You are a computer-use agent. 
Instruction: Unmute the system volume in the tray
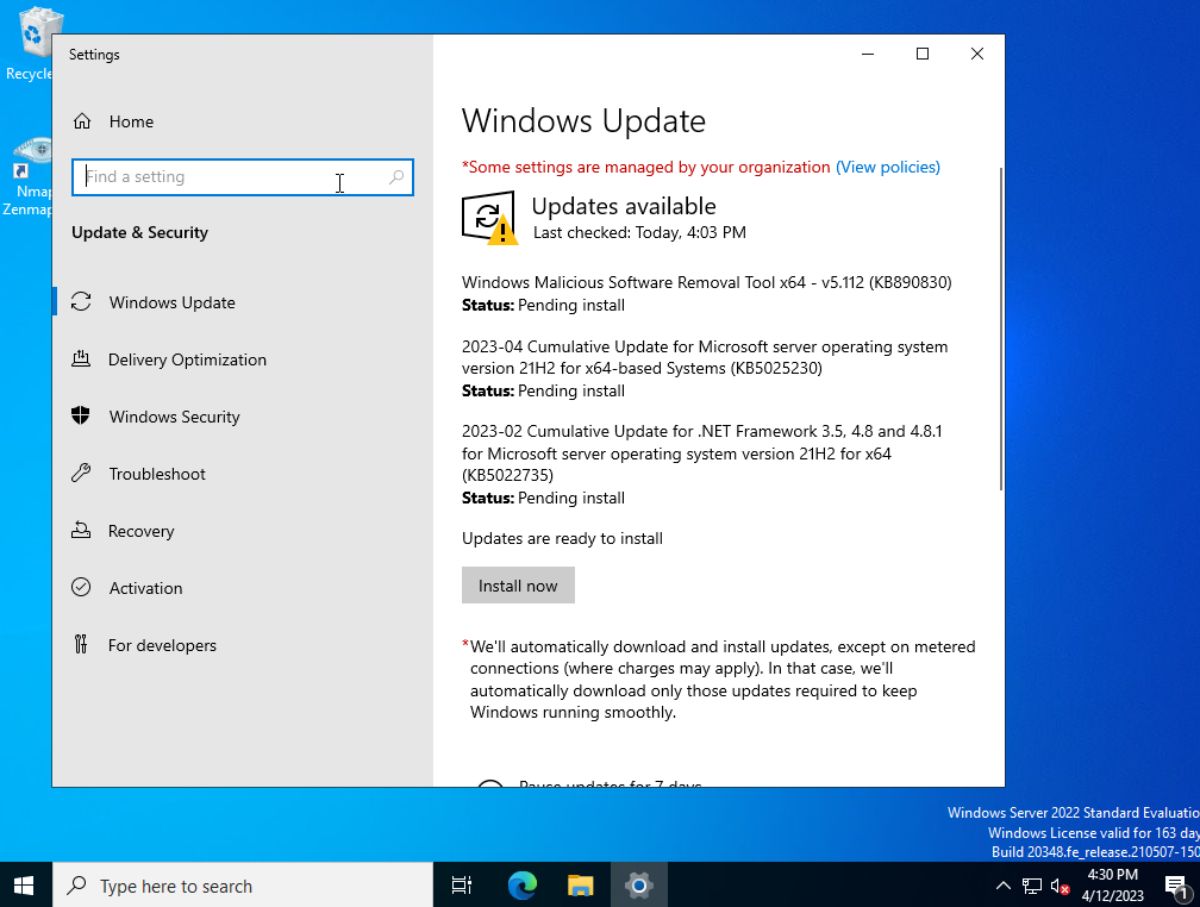pyautogui.click(x=1057, y=885)
